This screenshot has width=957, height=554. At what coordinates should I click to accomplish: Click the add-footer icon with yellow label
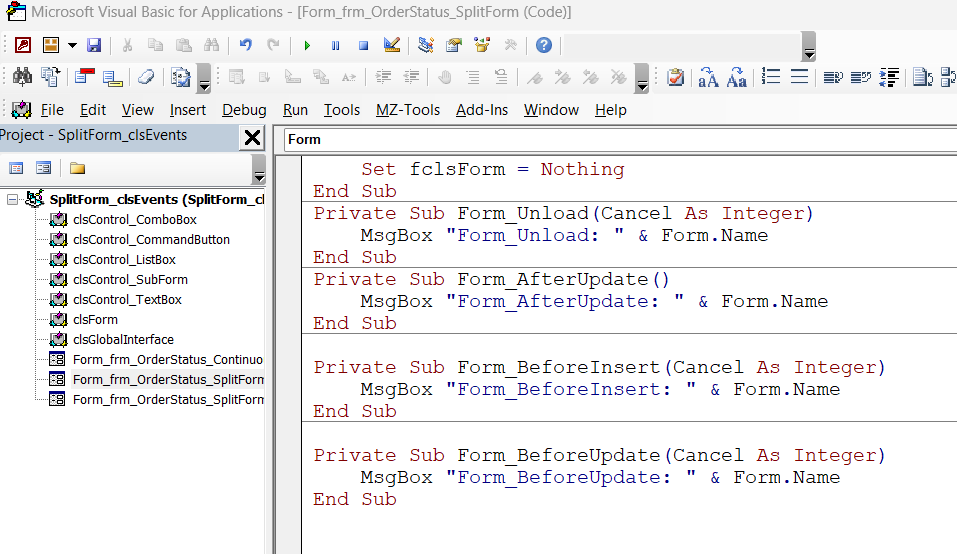[112, 77]
